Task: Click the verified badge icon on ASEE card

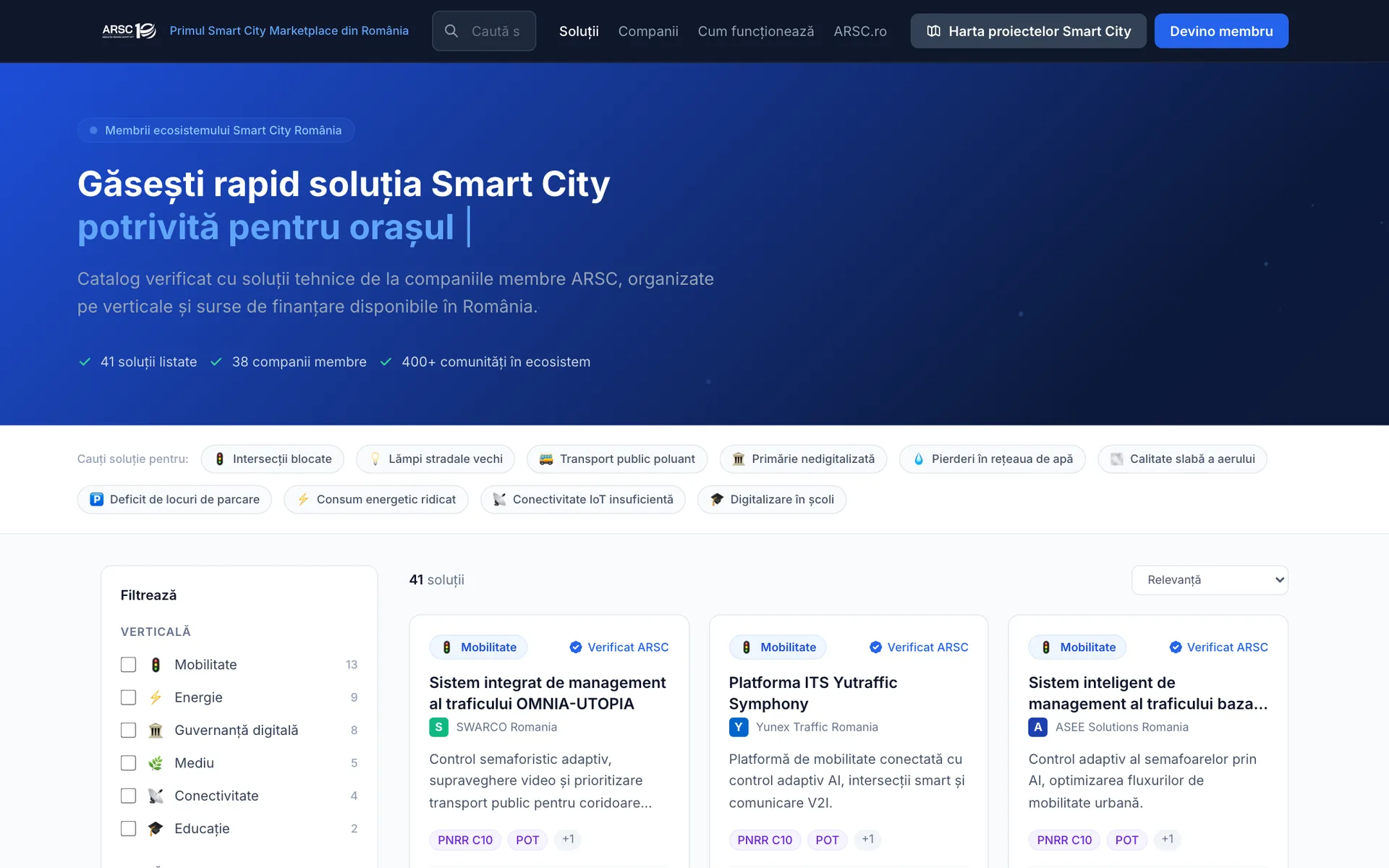Action: tap(1176, 647)
